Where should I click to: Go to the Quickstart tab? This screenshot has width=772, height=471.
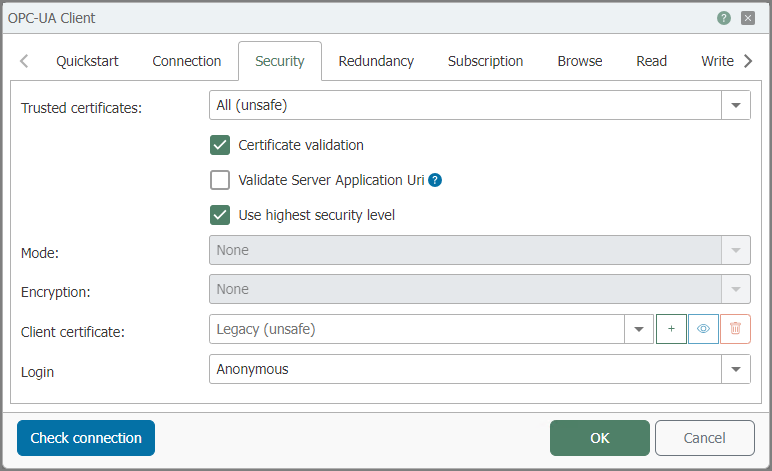pos(87,61)
